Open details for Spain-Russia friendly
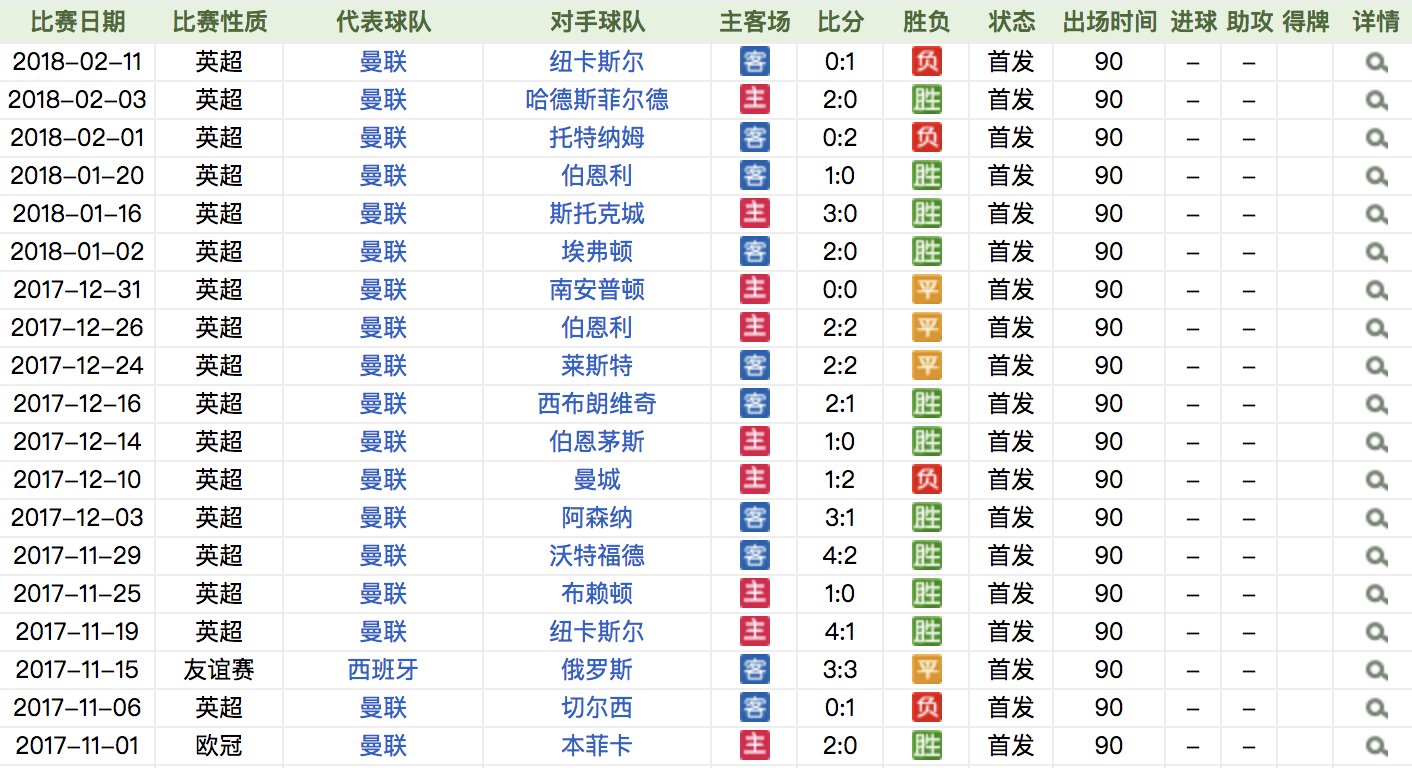 click(1377, 669)
